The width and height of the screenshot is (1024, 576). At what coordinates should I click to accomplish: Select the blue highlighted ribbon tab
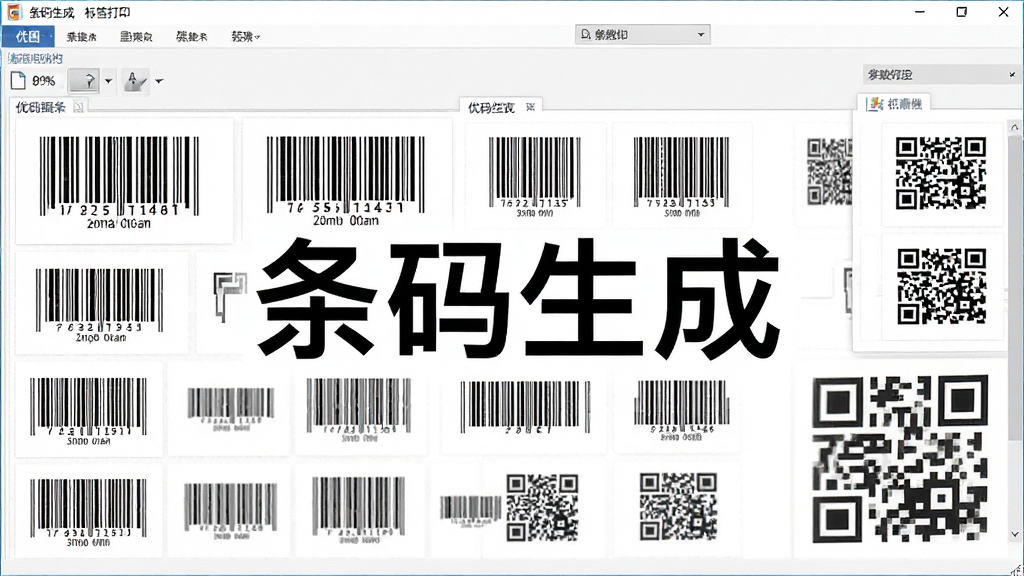(x=27, y=37)
